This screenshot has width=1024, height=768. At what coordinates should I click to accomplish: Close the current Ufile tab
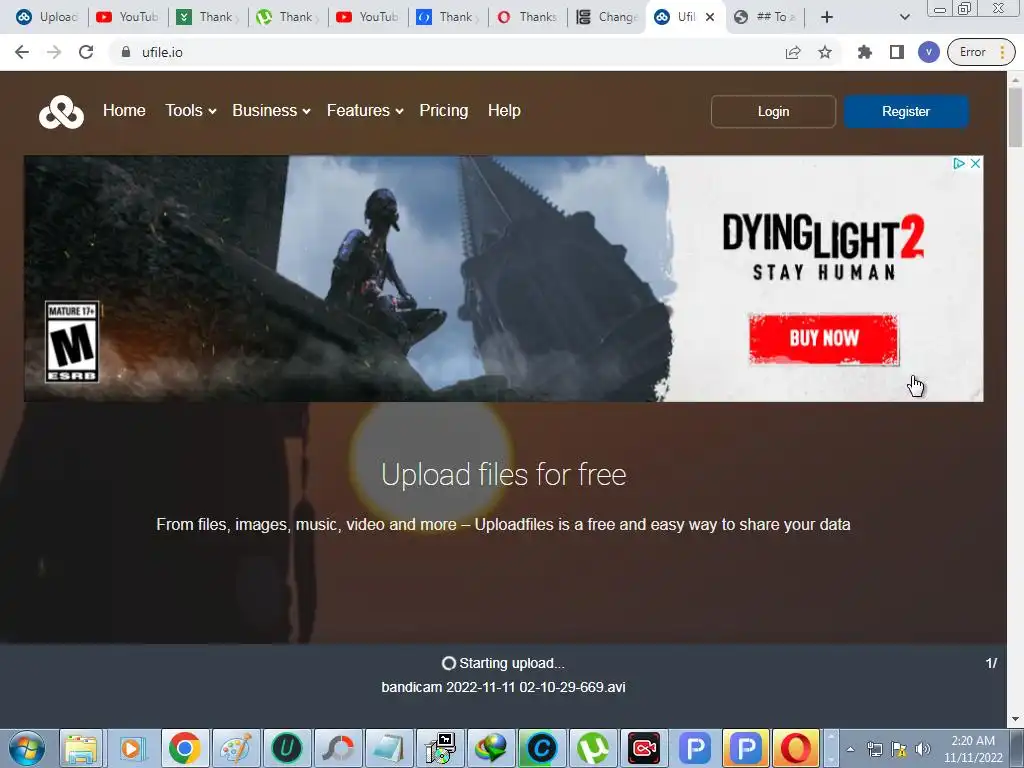pos(710,17)
